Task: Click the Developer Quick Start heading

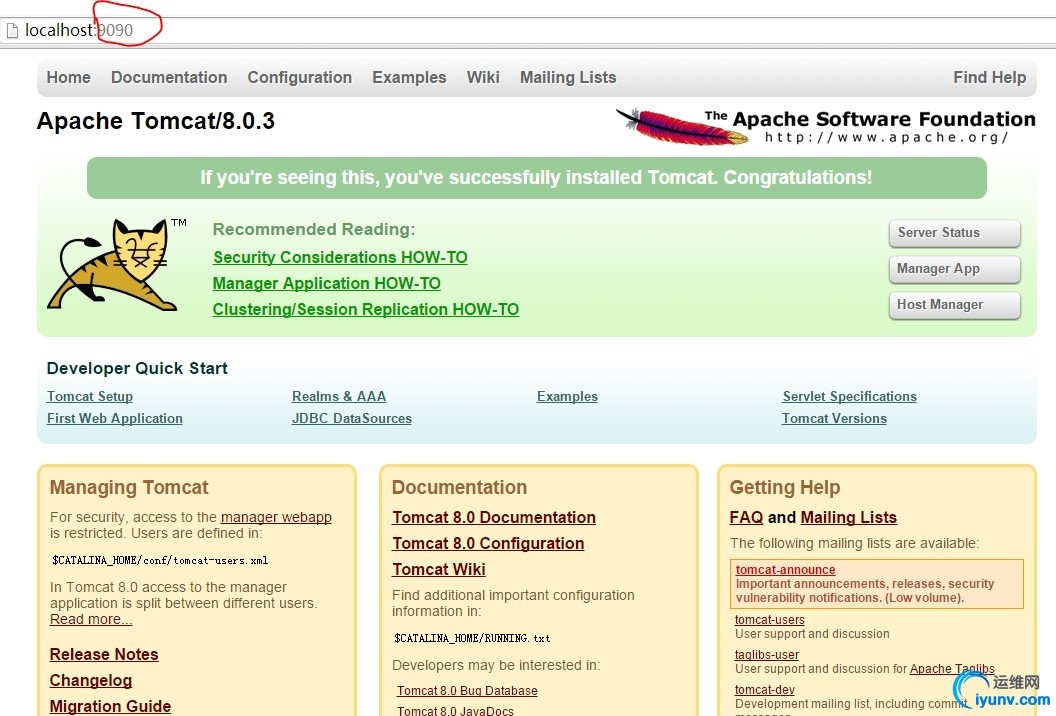Action: 137,368
